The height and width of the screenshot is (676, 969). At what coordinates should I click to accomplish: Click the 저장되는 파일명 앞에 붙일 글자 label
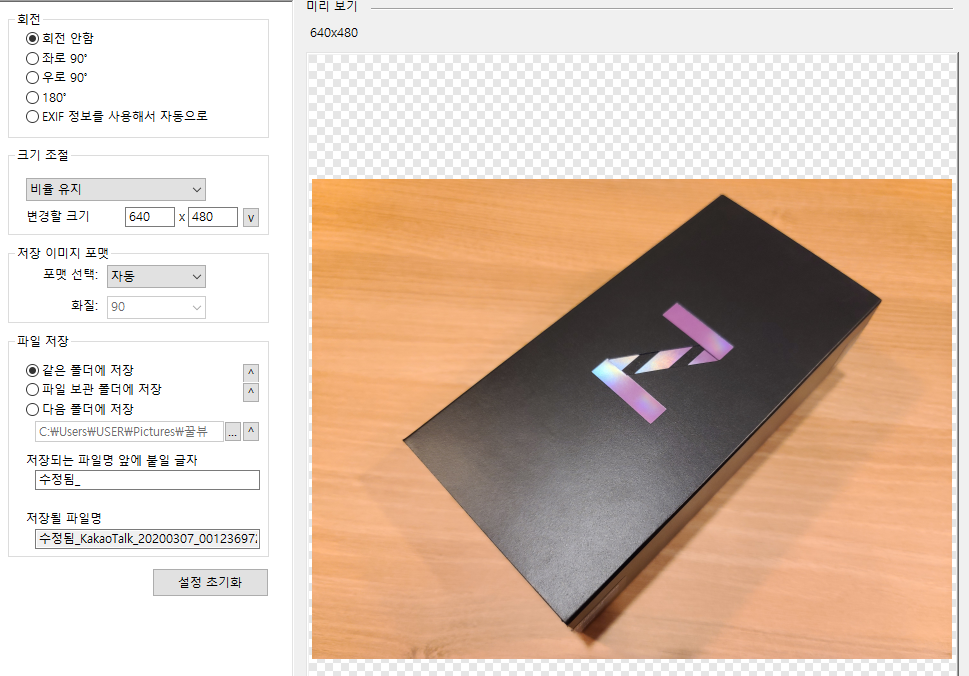(112, 460)
